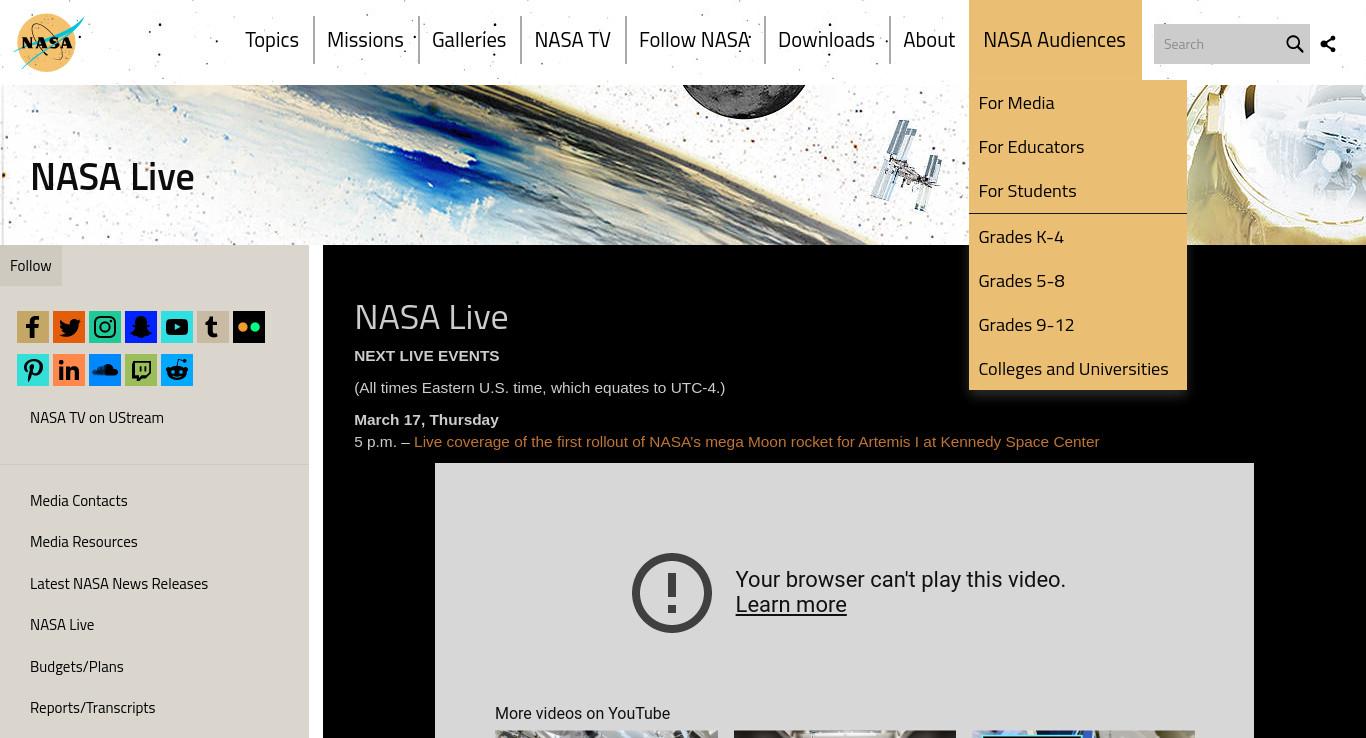Open Budgets/Plans link

pos(77,667)
